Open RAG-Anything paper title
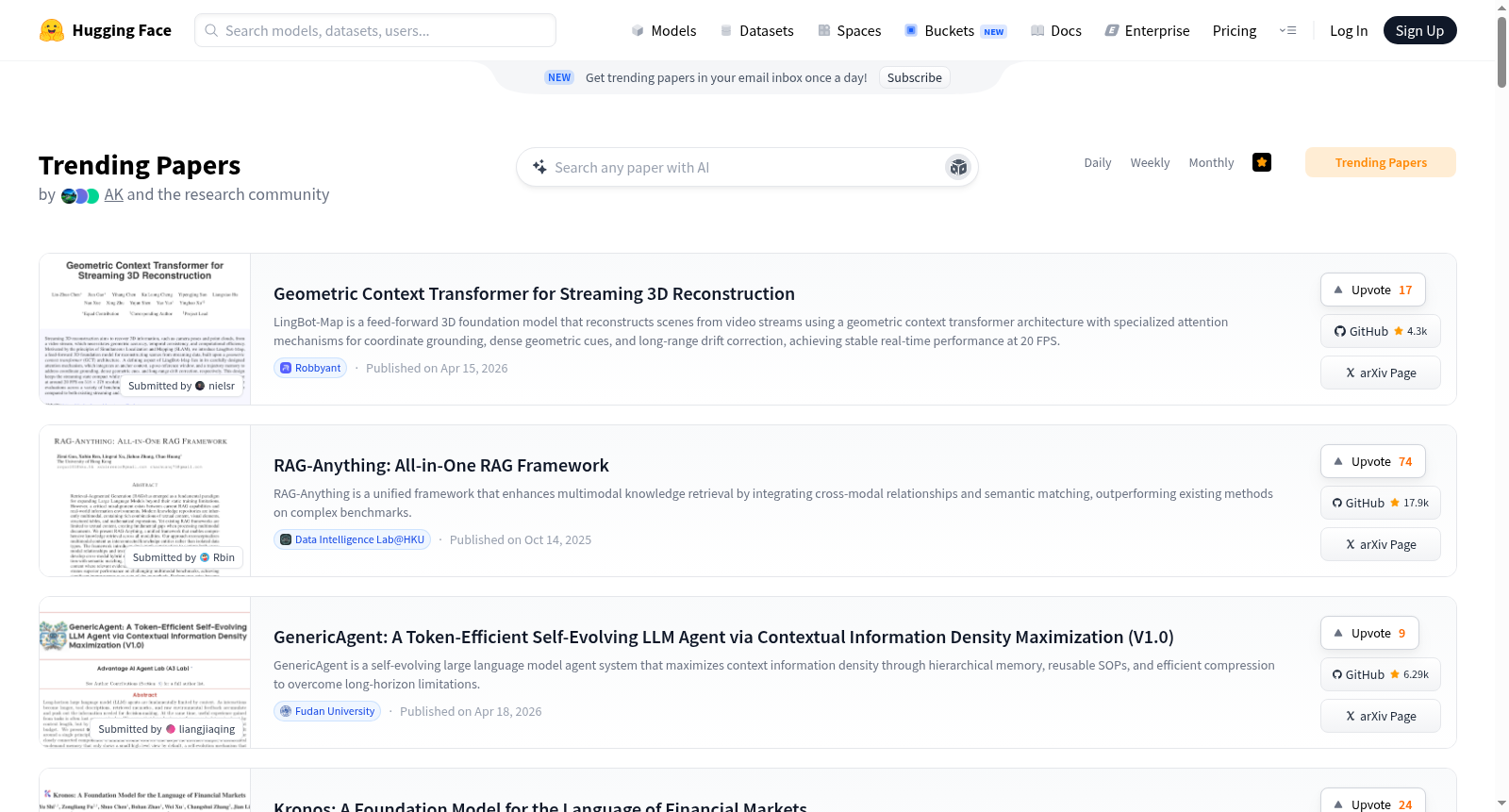The height and width of the screenshot is (812, 1509). coord(441,465)
